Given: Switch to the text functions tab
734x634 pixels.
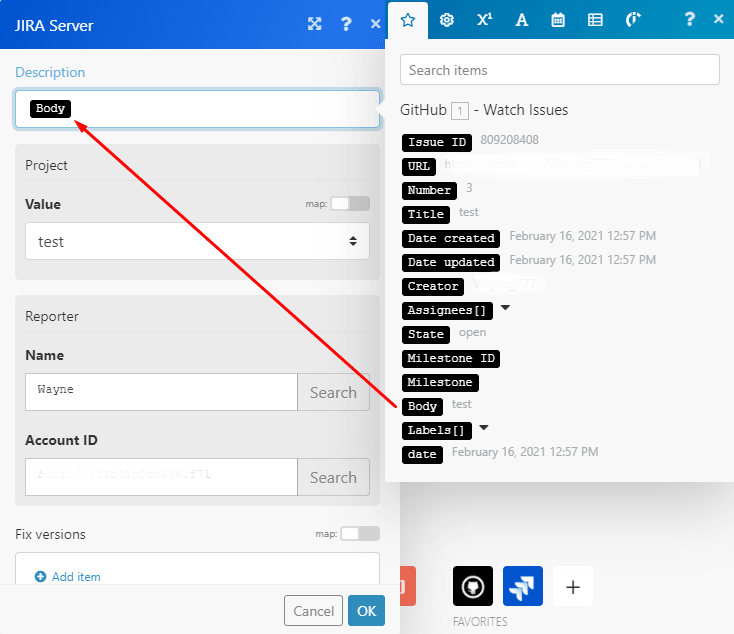Looking at the screenshot, I should pyautogui.click(x=521, y=19).
